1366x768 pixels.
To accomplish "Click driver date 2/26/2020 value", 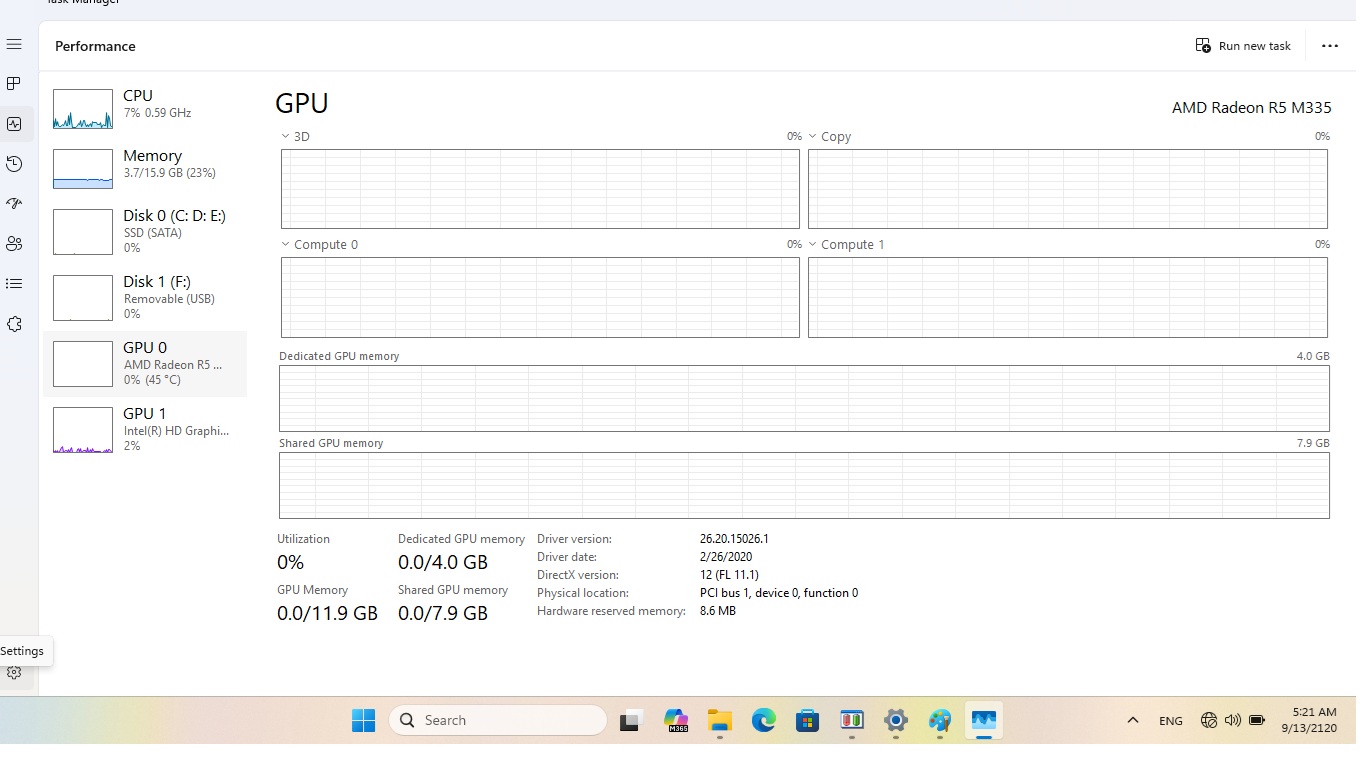I will click(726, 557).
